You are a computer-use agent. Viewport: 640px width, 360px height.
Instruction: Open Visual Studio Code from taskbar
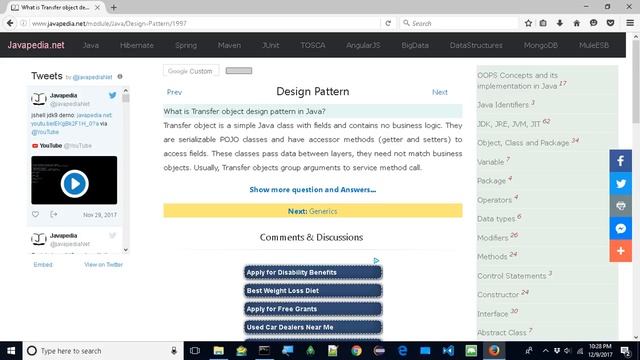coord(448,351)
